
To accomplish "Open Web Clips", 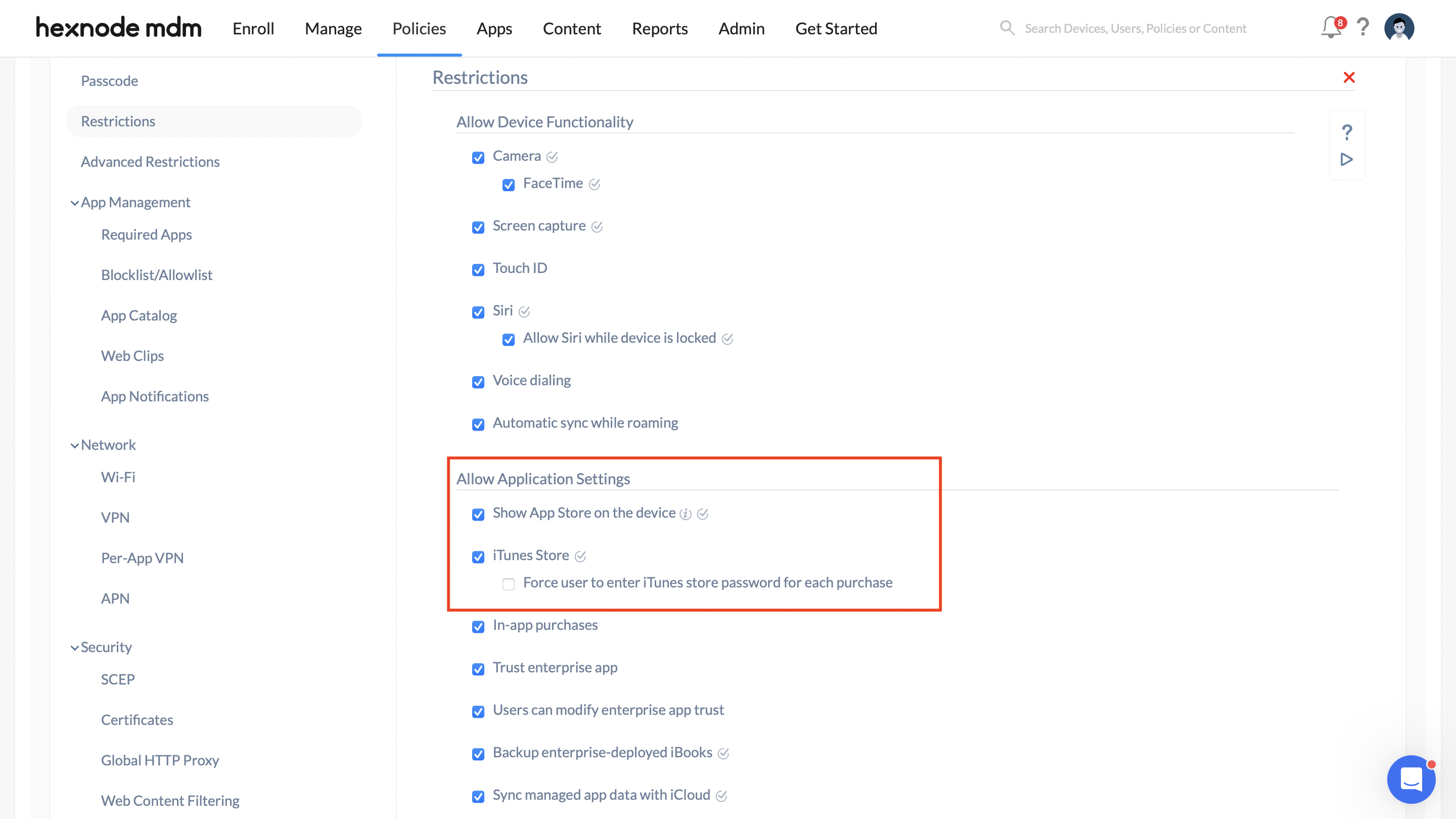I will tap(132, 356).
